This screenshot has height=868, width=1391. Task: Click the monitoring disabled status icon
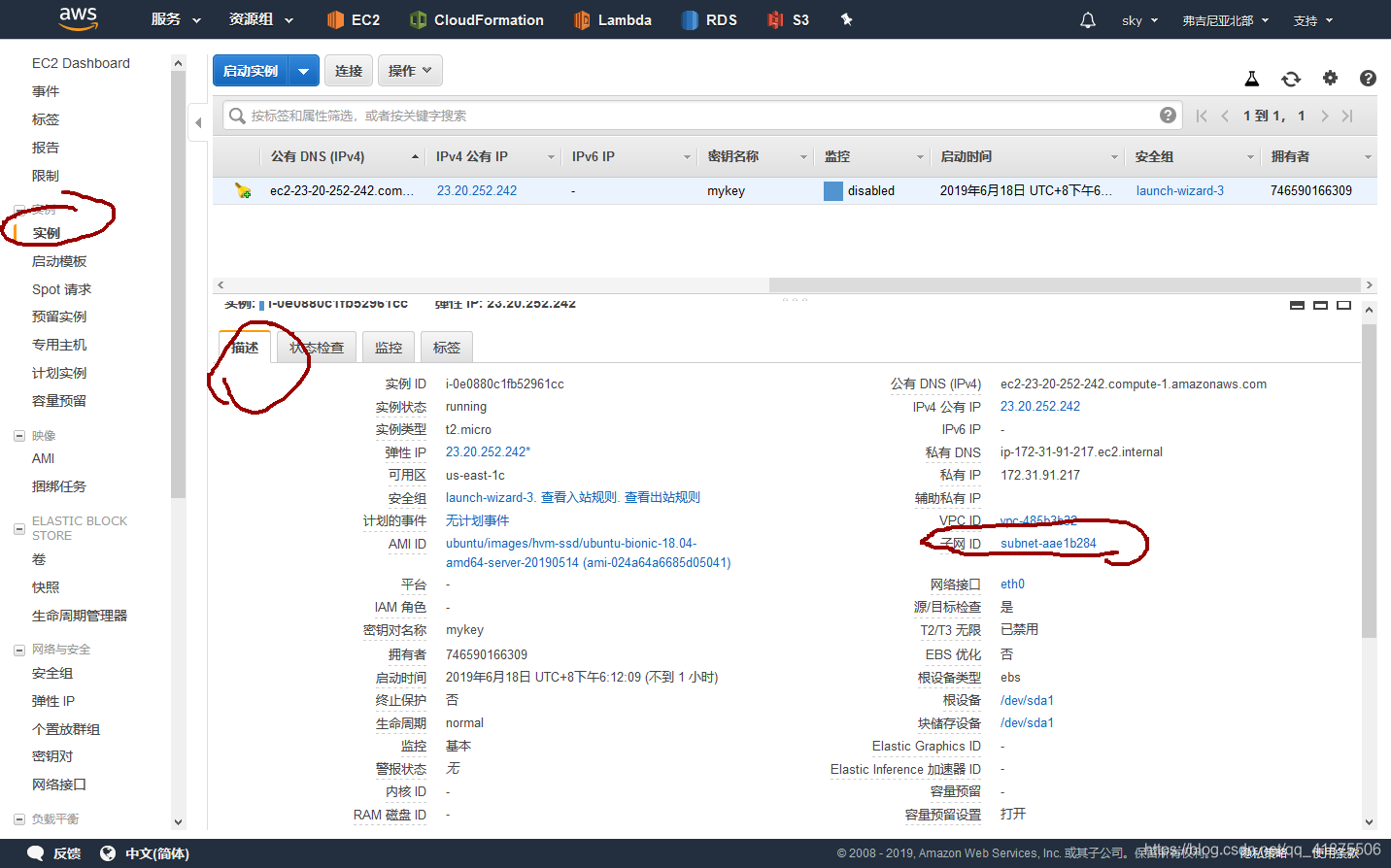(x=832, y=191)
